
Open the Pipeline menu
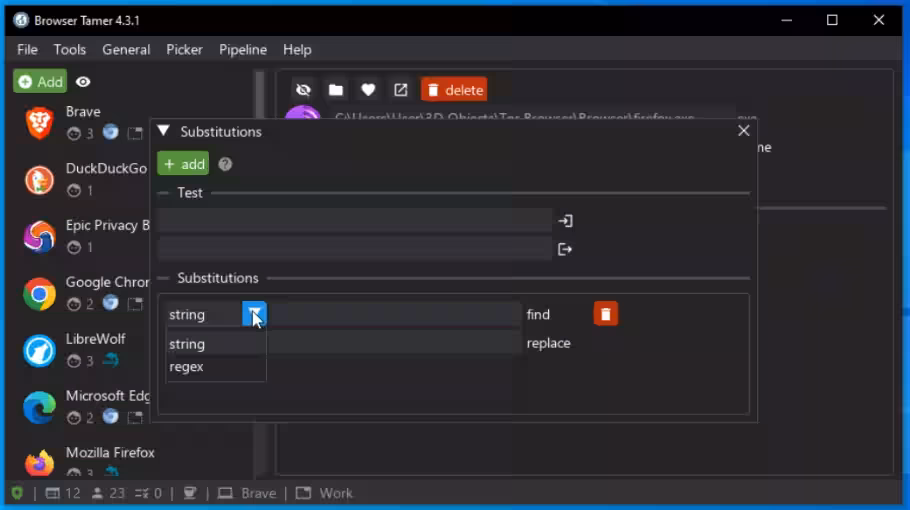tap(243, 49)
